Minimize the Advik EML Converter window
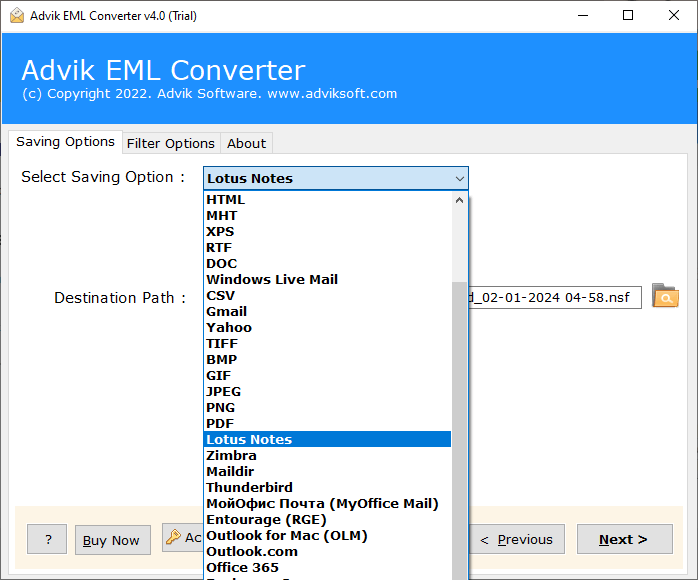The image size is (698, 580). (x=583, y=16)
